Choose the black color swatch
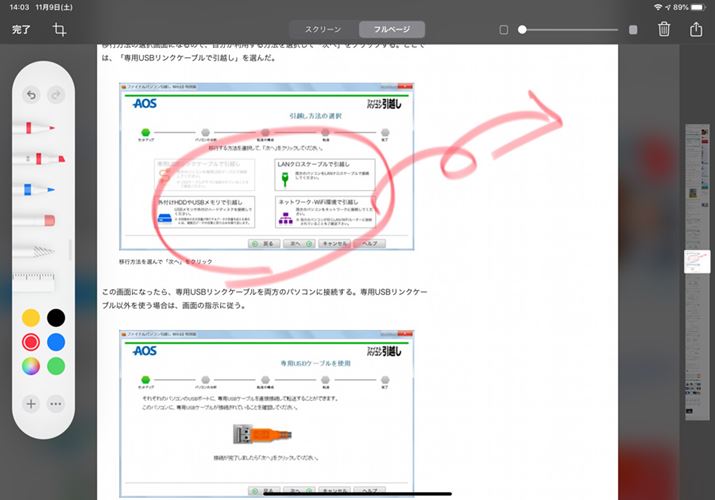The height and width of the screenshot is (500, 715). click(56, 318)
